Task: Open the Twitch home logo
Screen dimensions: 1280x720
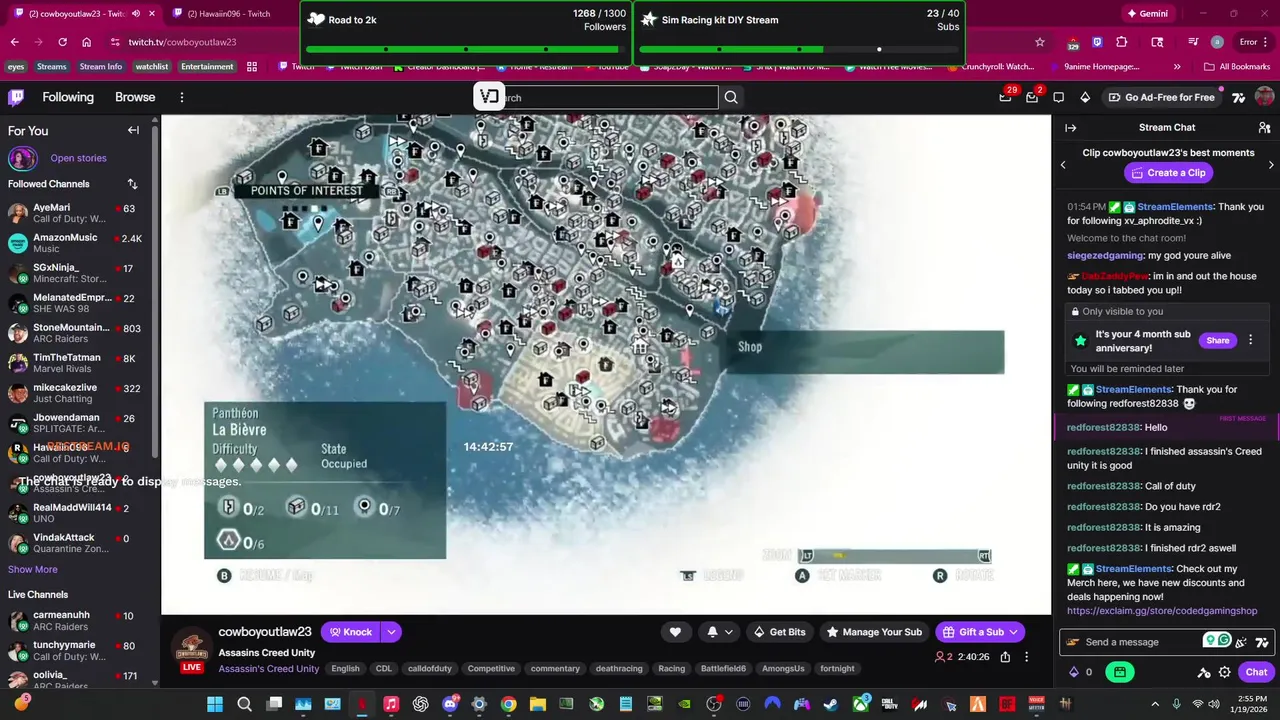Action: (x=16, y=97)
